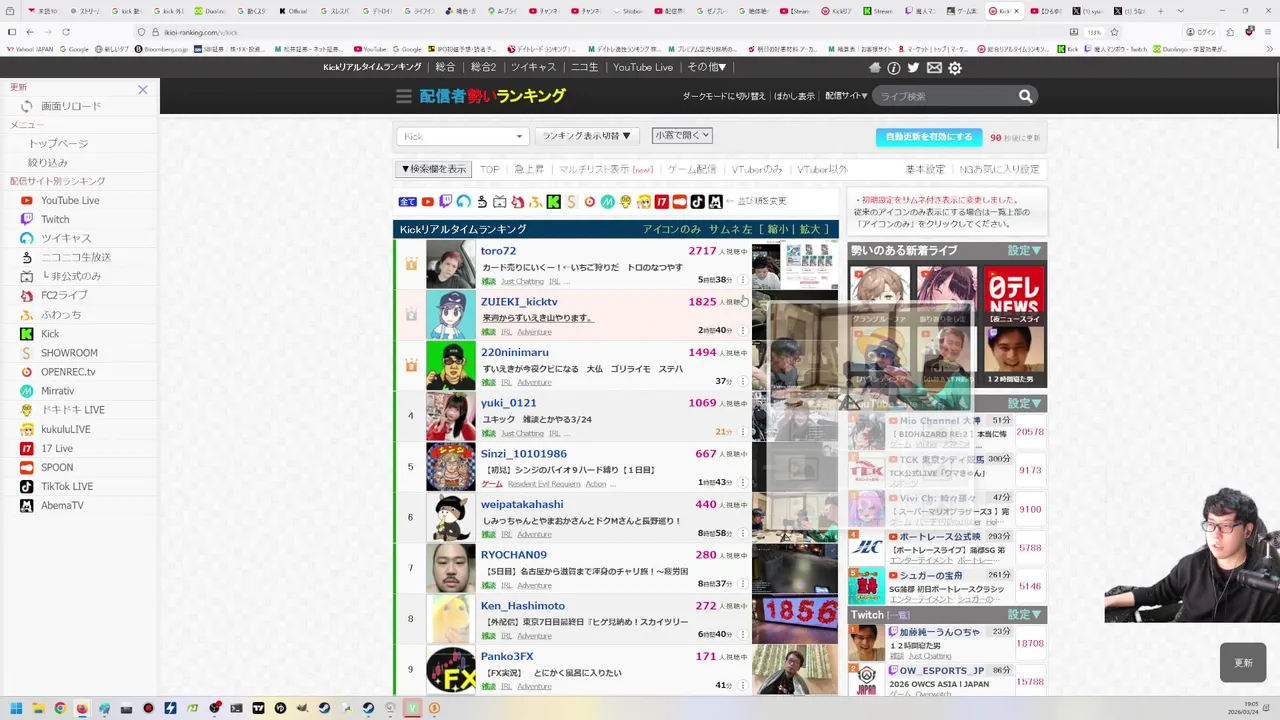Screen dimensions: 1280x720
Task: Filter by the TikTok icon in the site row
Action: [x=697, y=201]
